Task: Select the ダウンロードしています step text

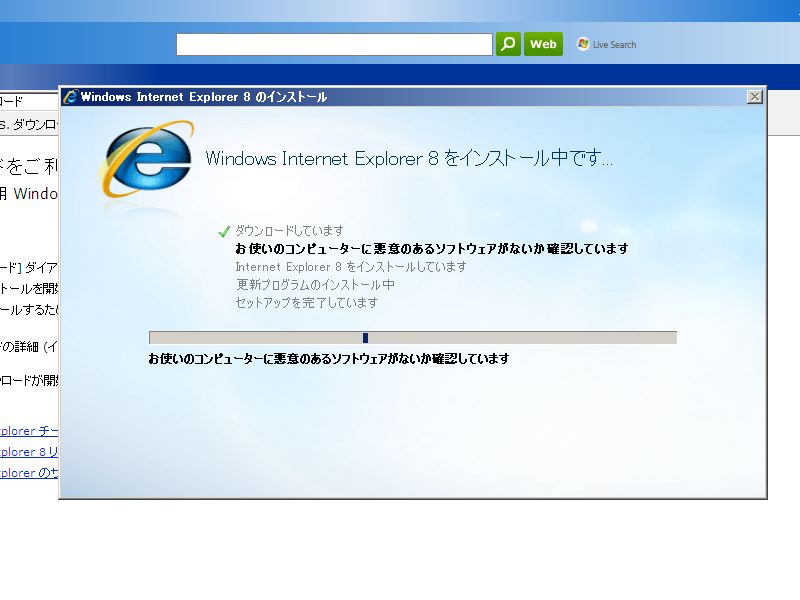Action: tap(289, 231)
